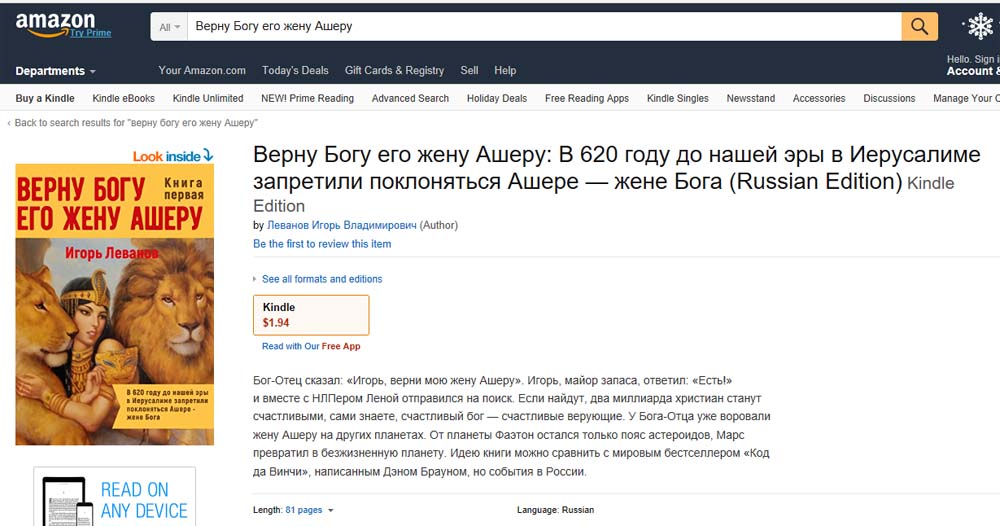This screenshot has width=1000, height=526.
Task: Click the book cover thumbnail
Action: tap(115, 305)
